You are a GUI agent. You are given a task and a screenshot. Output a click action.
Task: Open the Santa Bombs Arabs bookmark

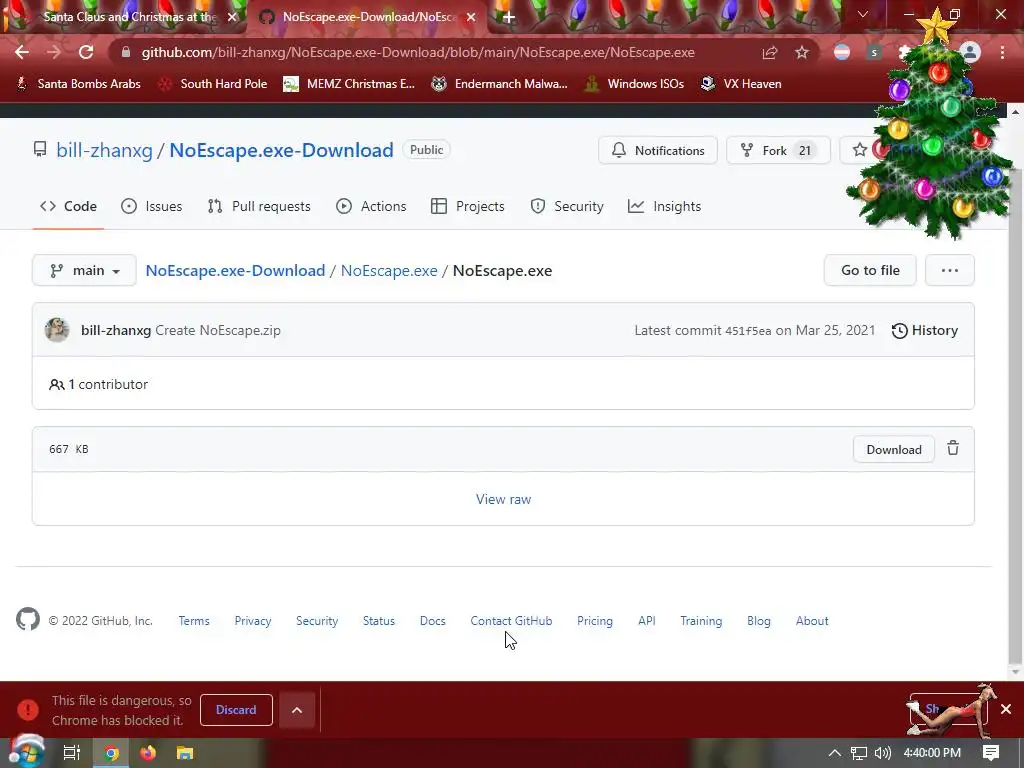78,84
